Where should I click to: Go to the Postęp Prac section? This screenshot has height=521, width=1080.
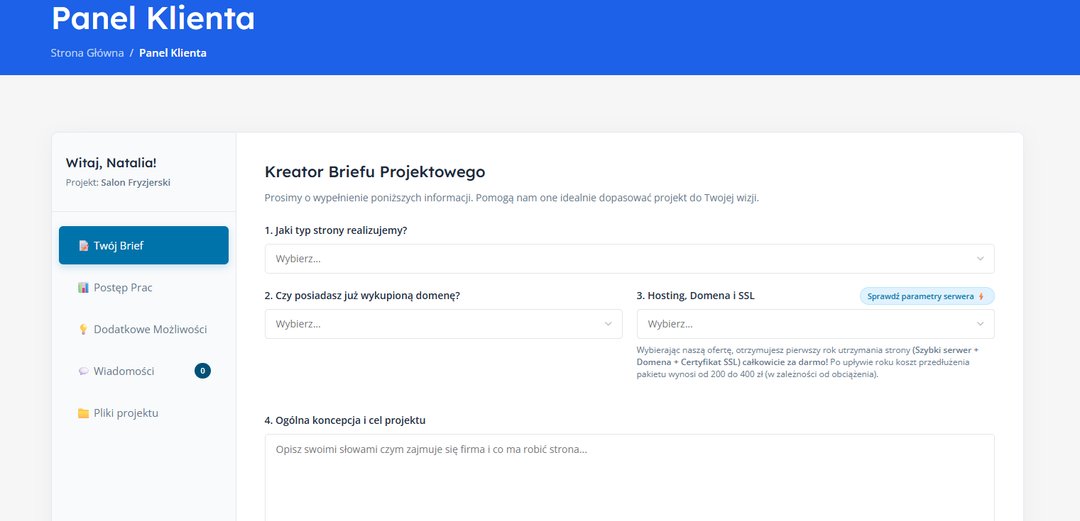click(x=123, y=288)
